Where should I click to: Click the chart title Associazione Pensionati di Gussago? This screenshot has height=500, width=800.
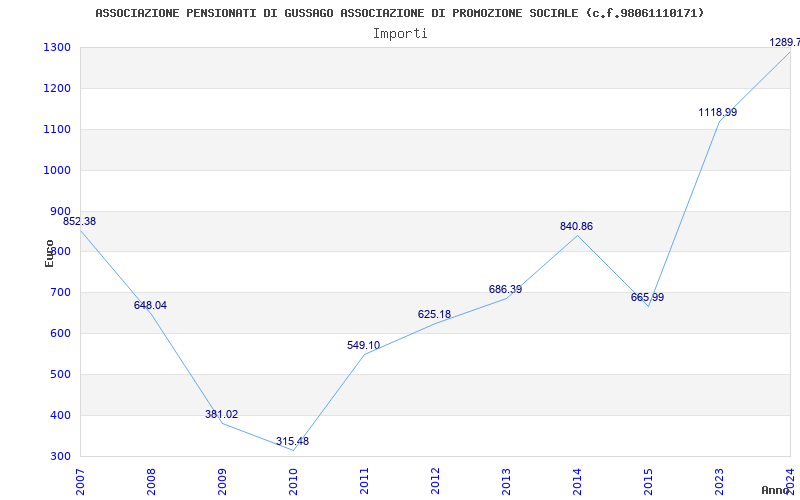399,13
